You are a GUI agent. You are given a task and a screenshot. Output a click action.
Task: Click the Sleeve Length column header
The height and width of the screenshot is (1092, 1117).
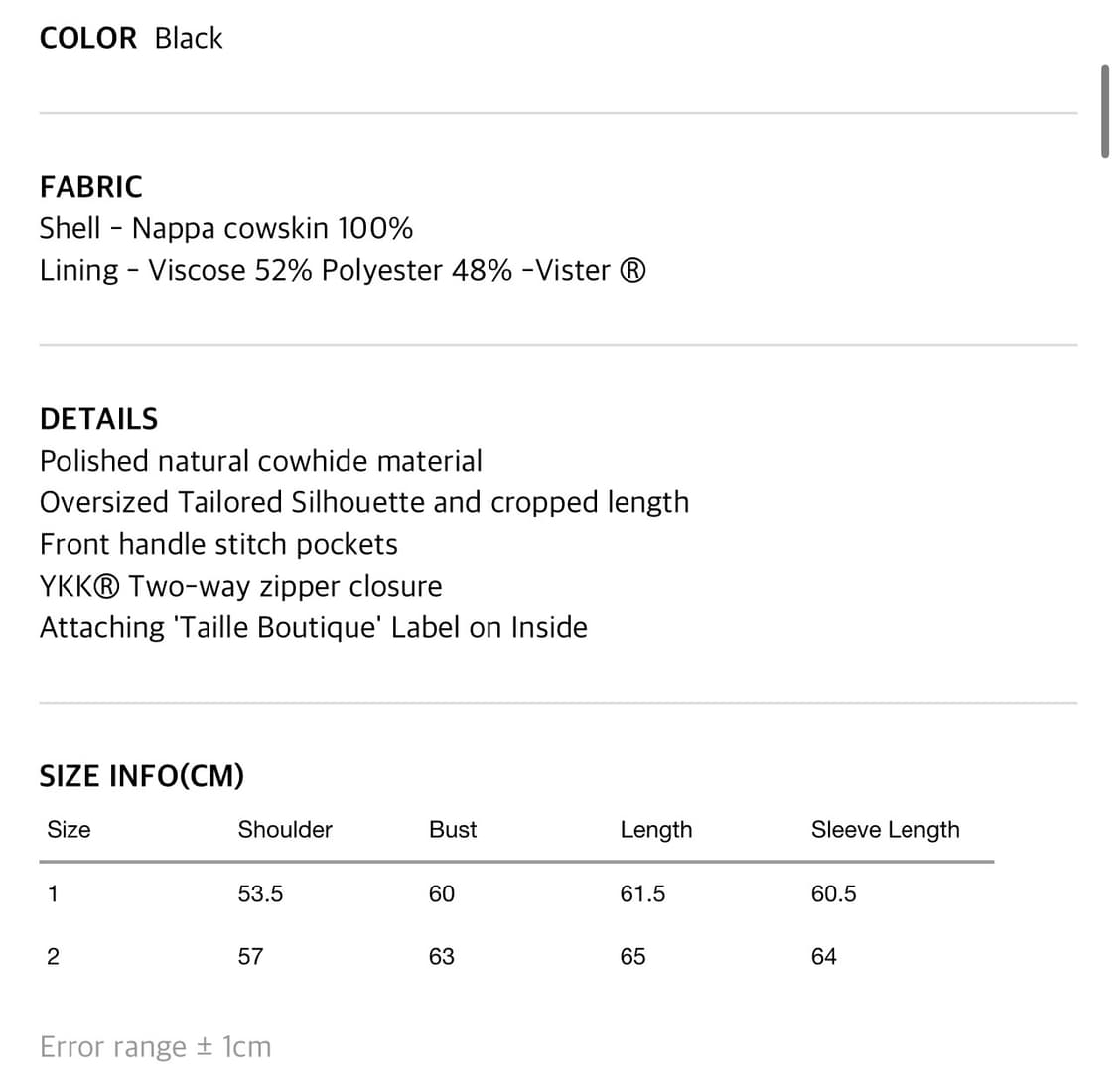tap(886, 830)
